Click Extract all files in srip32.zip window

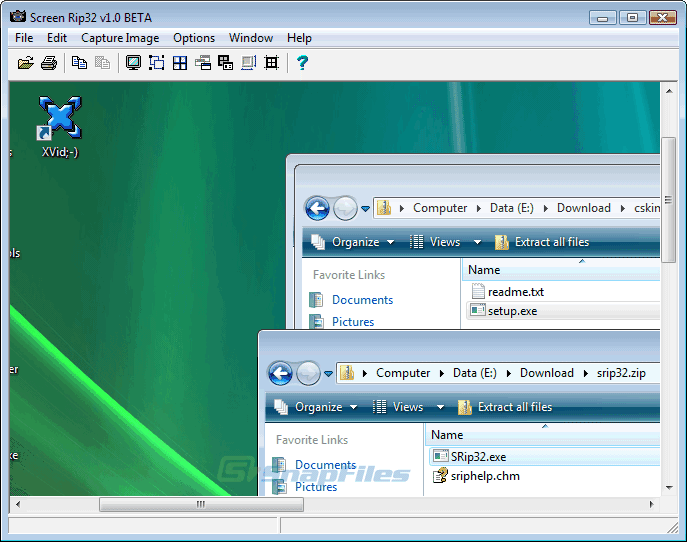(x=505, y=407)
